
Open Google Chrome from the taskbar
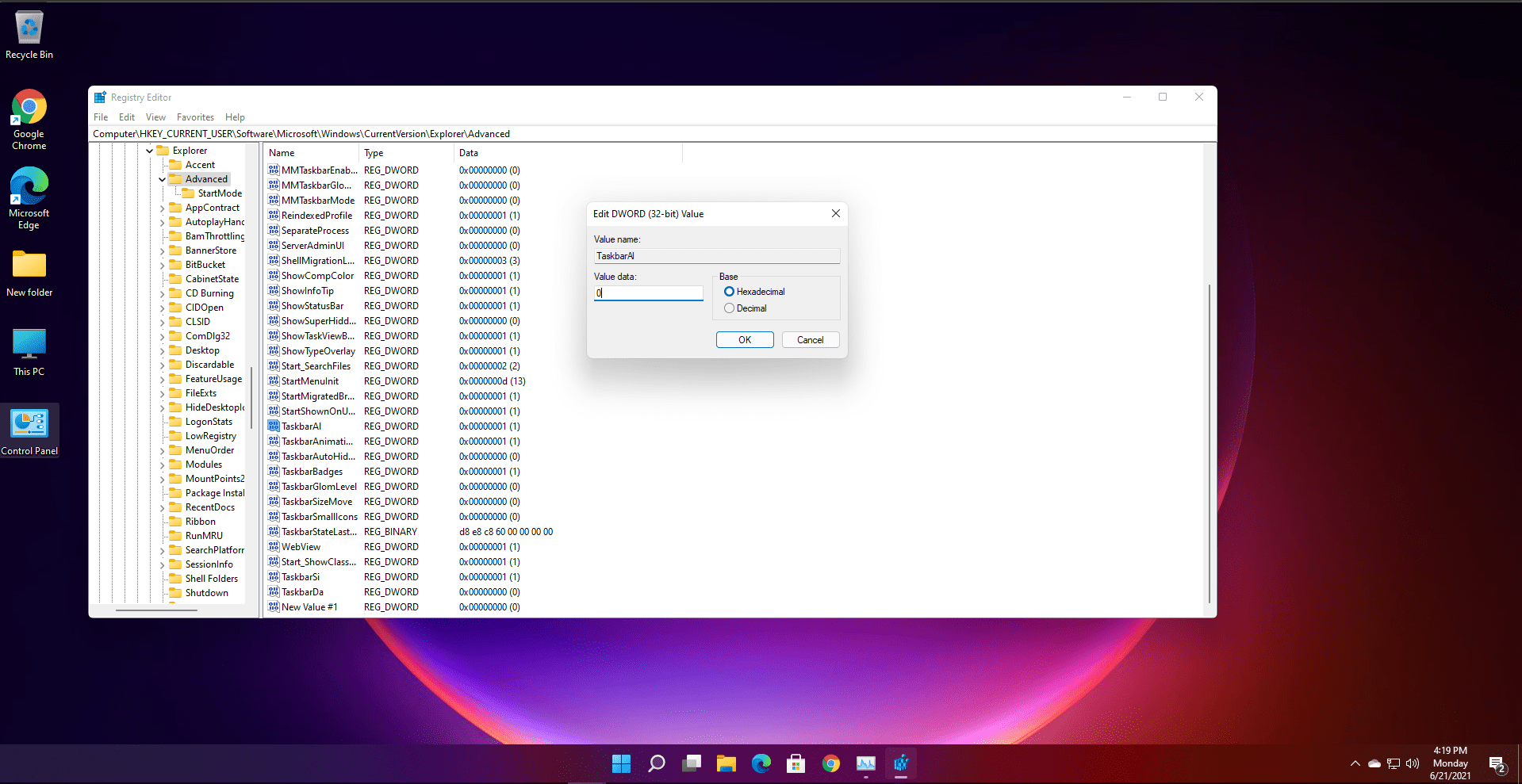coord(830,763)
